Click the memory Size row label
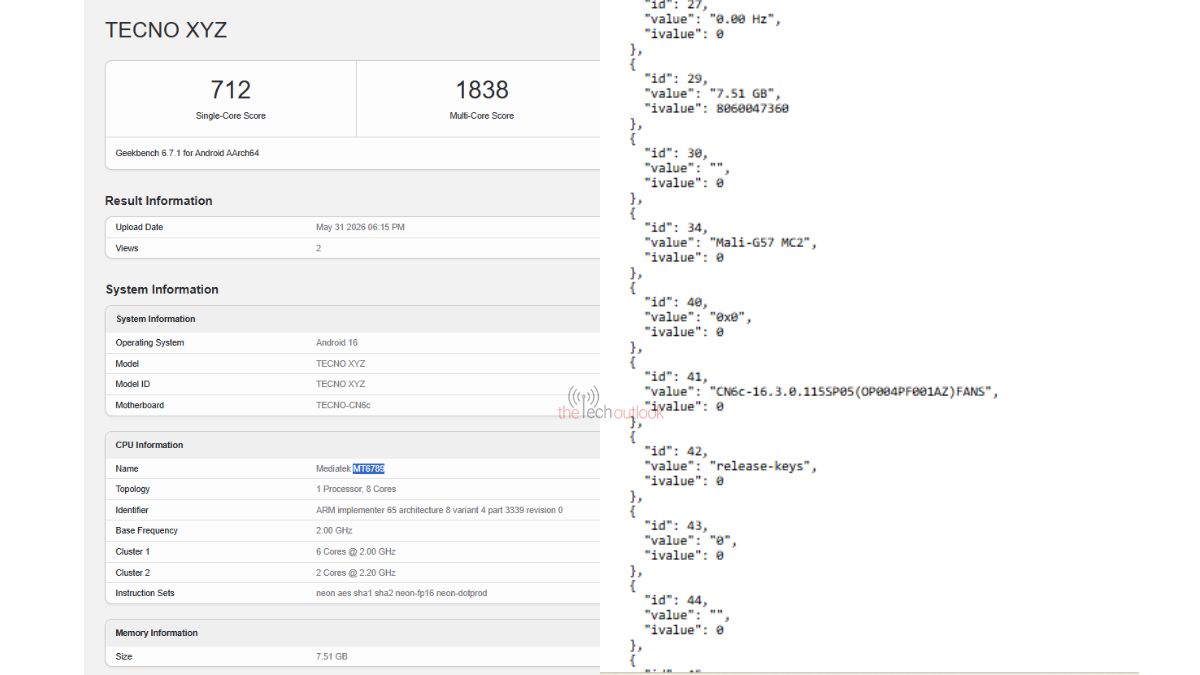 click(124, 657)
